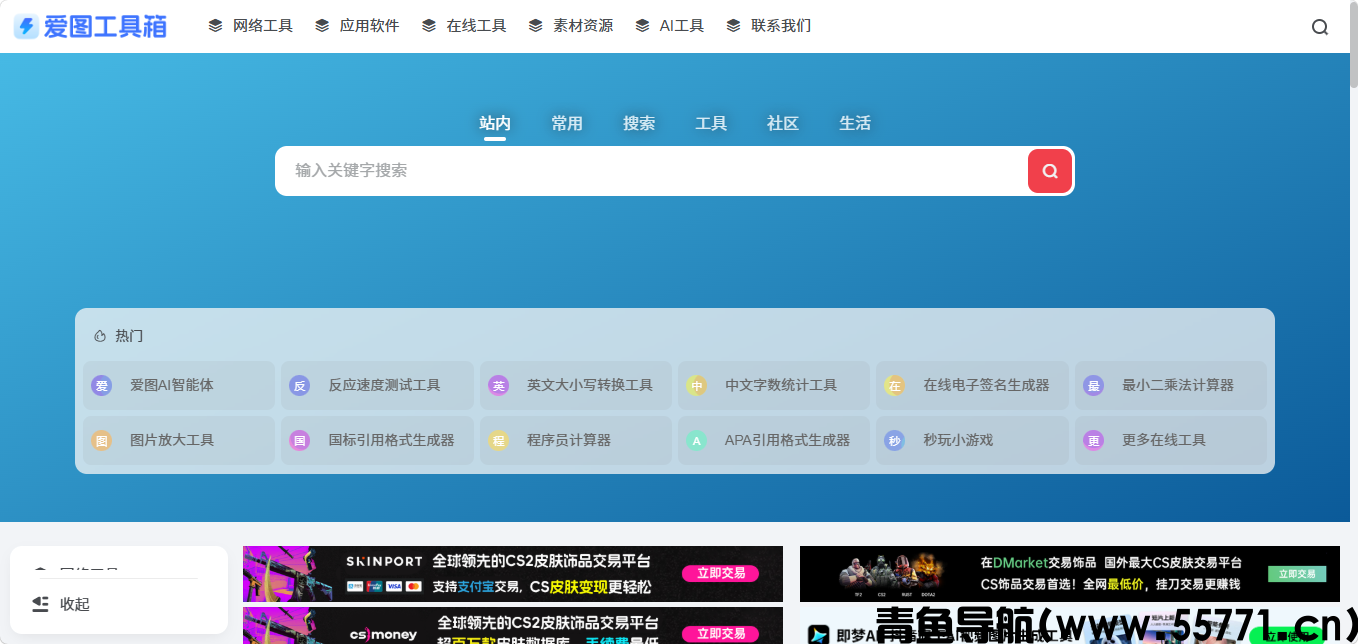Open the DMarket CS skin trading banner
The width and height of the screenshot is (1358, 644).
click(x=1070, y=574)
